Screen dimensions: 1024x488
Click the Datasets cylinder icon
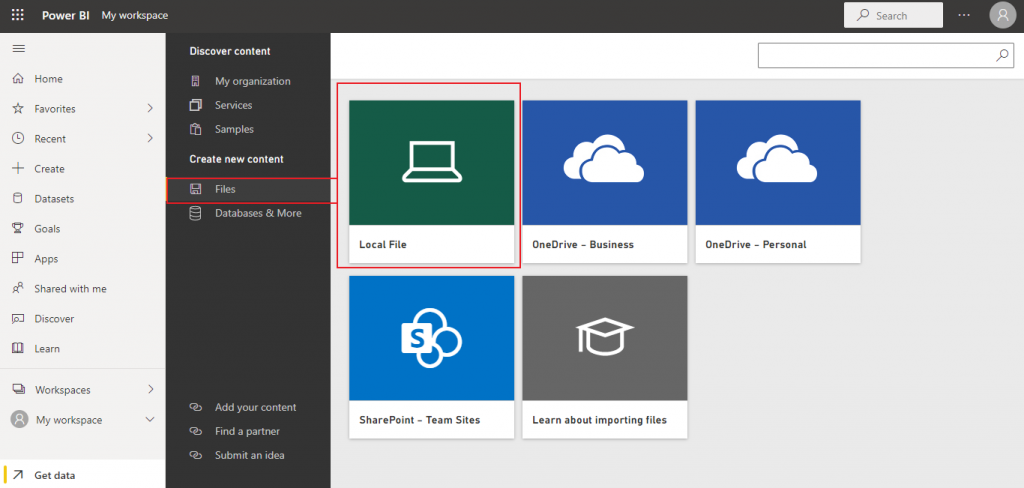click(x=18, y=199)
